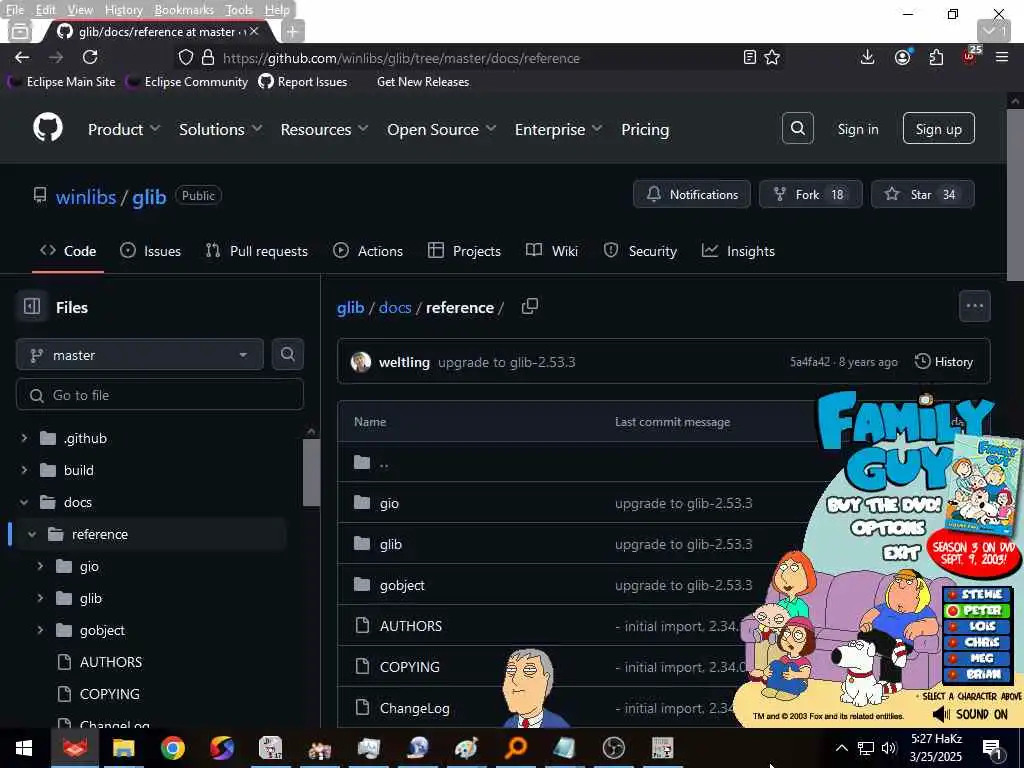Click the shield tracking protection icon
The height and width of the screenshot is (768, 1024).
pos(186,57)
